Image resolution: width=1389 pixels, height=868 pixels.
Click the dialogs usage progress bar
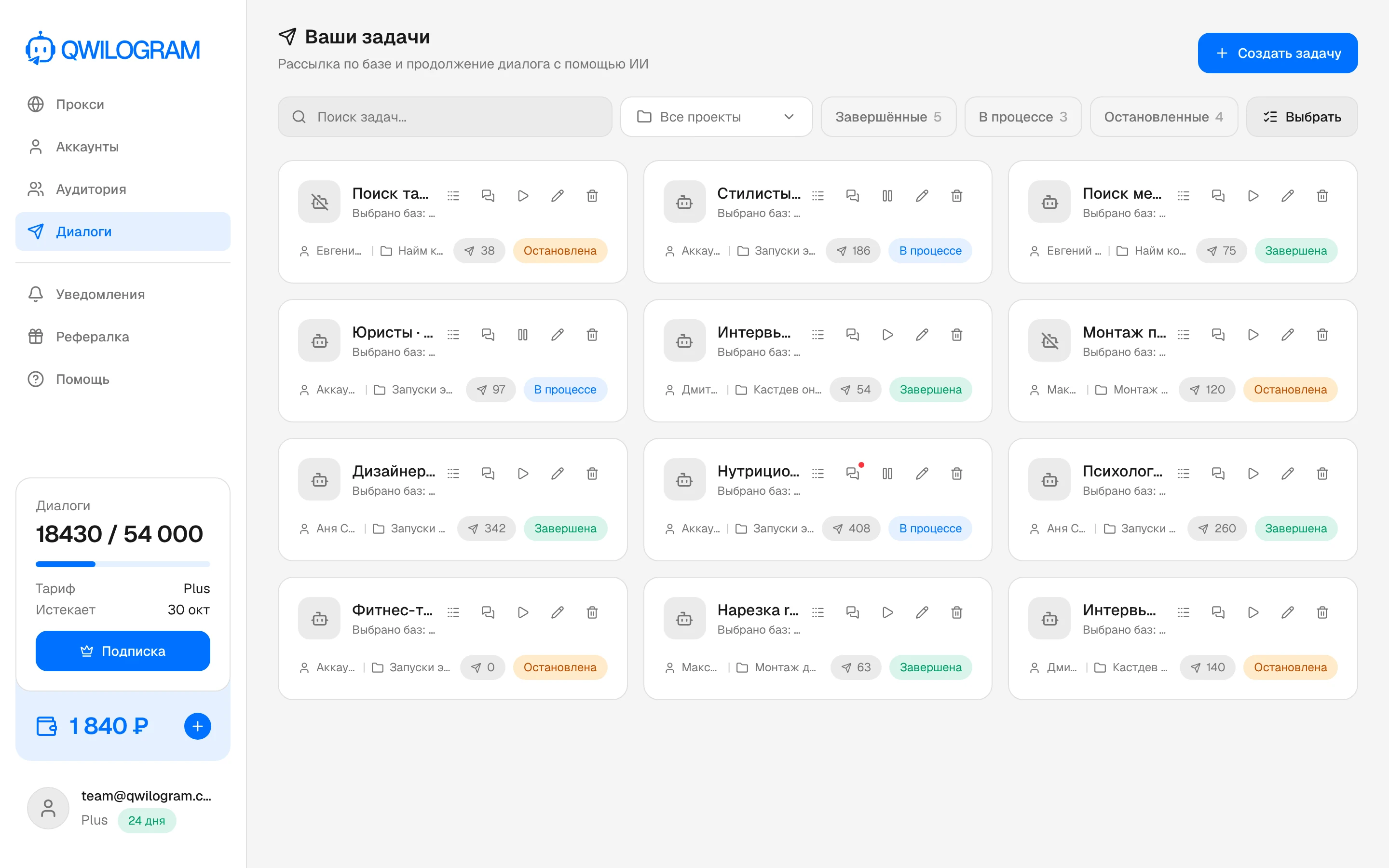coord(123,564)
